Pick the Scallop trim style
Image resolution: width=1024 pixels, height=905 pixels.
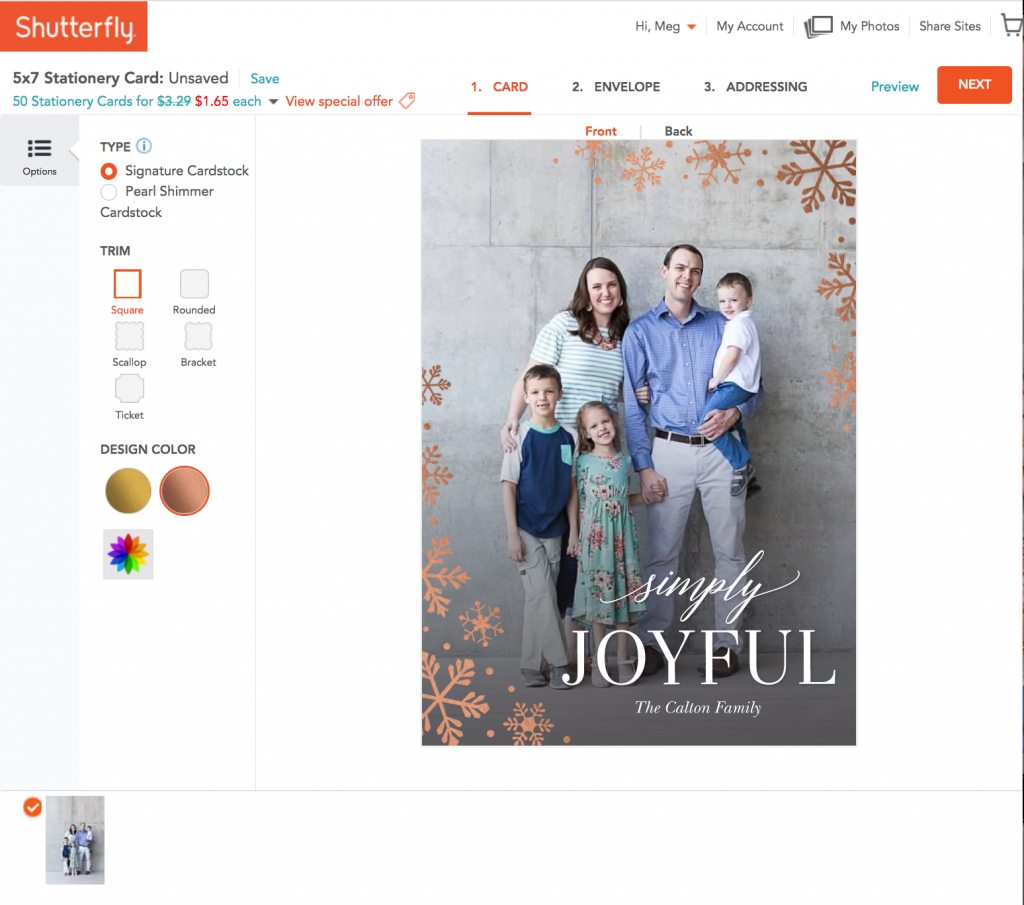point(128,337)
